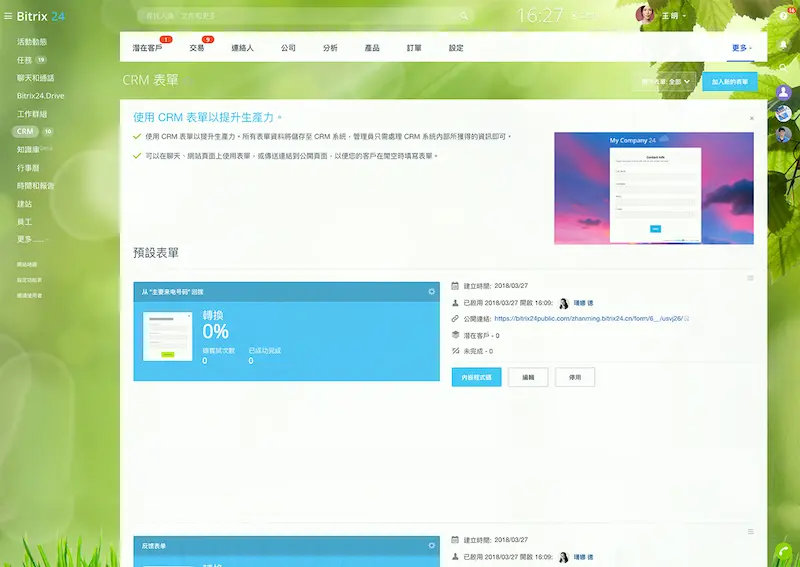The image size is (800, 567).
Task: Open the 分析 tab
Action: (330, 48)
